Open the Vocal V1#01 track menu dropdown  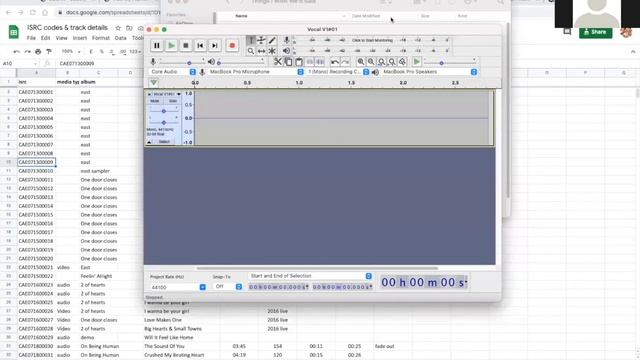pos(167,94)
